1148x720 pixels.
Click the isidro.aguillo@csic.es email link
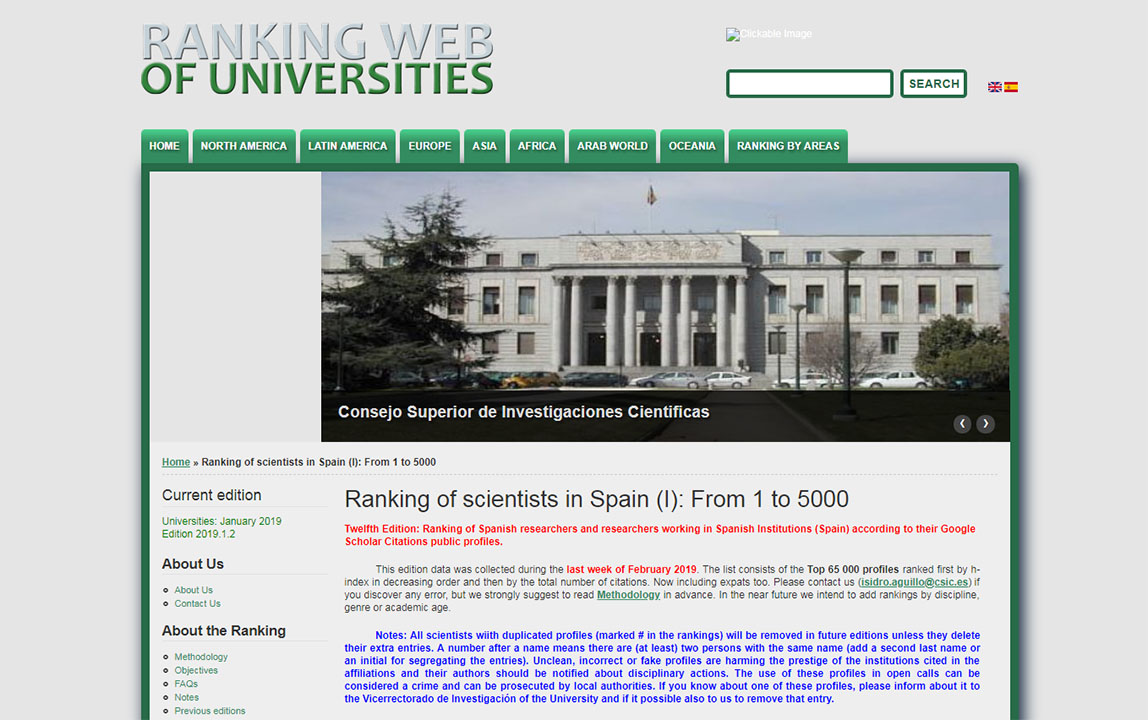click(914, 582)
